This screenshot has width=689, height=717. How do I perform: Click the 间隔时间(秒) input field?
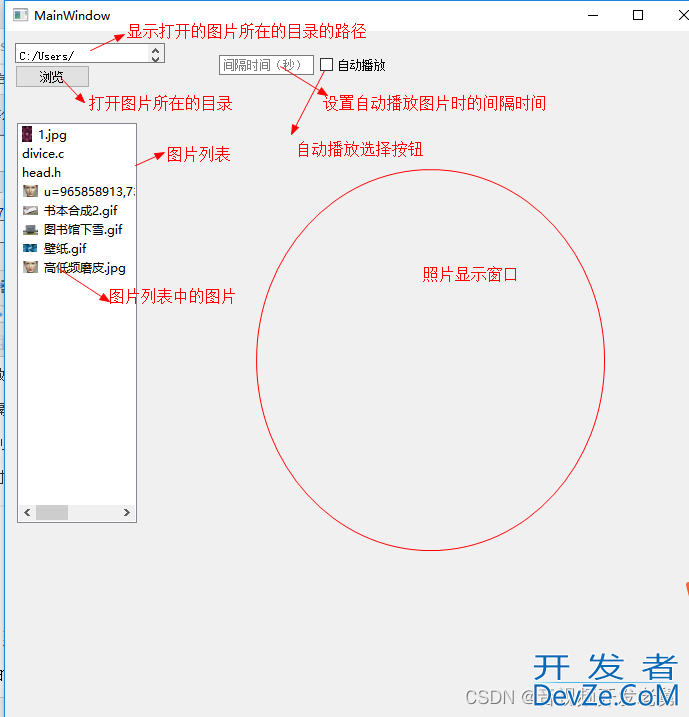(265, 65)
